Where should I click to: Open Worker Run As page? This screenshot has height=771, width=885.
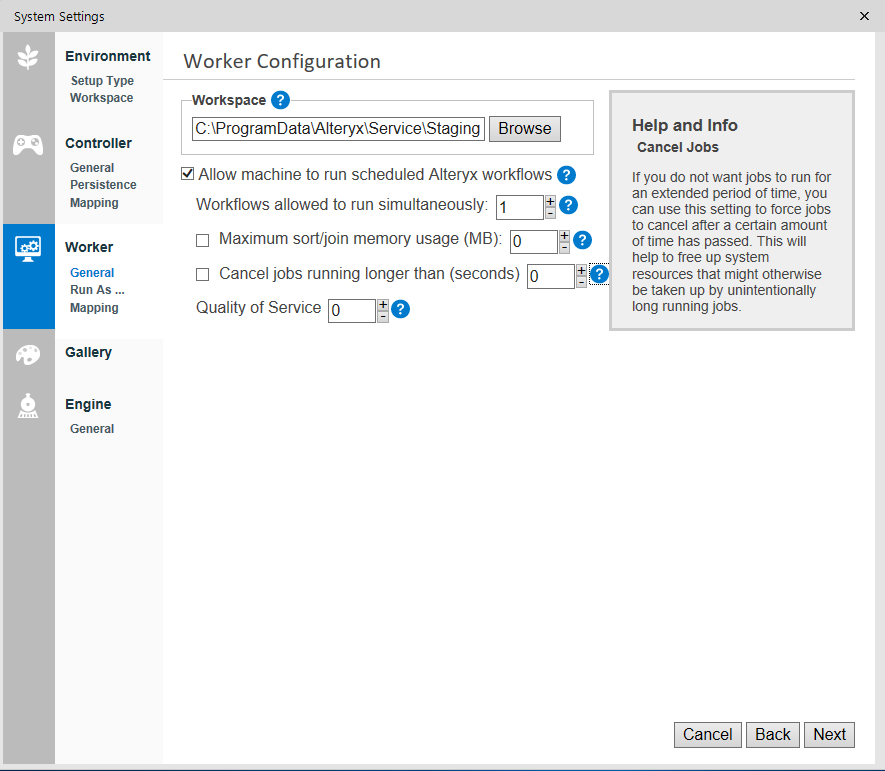97,290
